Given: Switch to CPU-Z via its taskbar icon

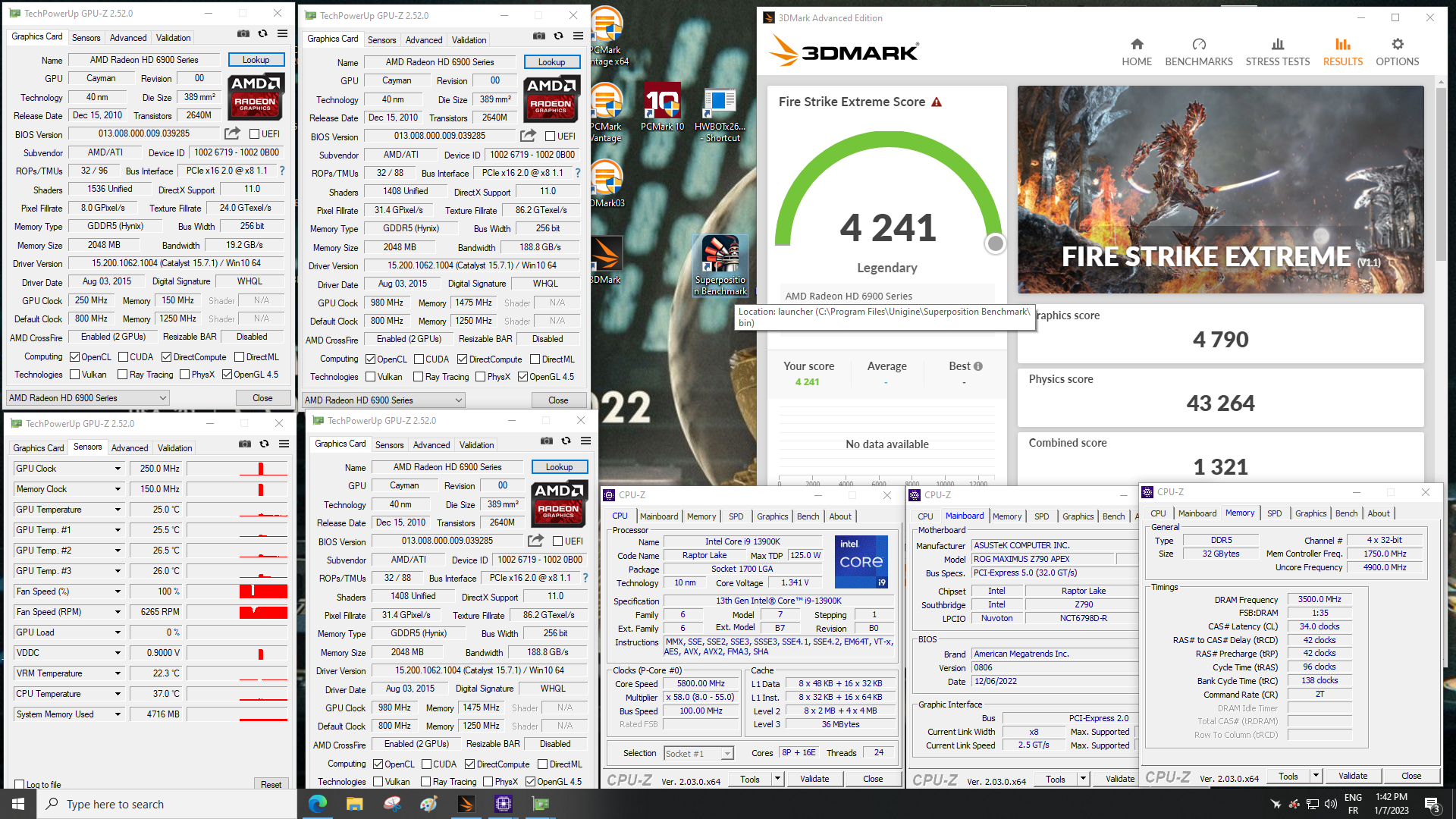Looking at the screenshot, I should pyautogui.click(x=503, y=804).
